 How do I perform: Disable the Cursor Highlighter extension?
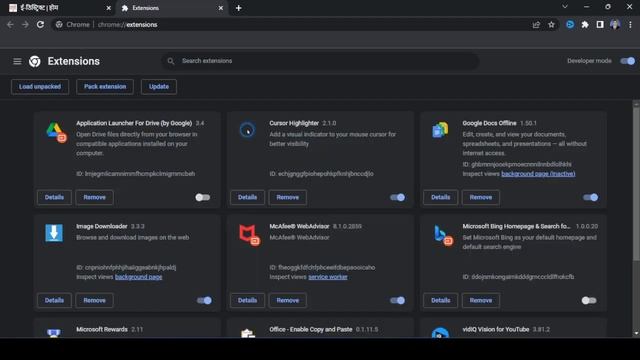pos(397,197)
